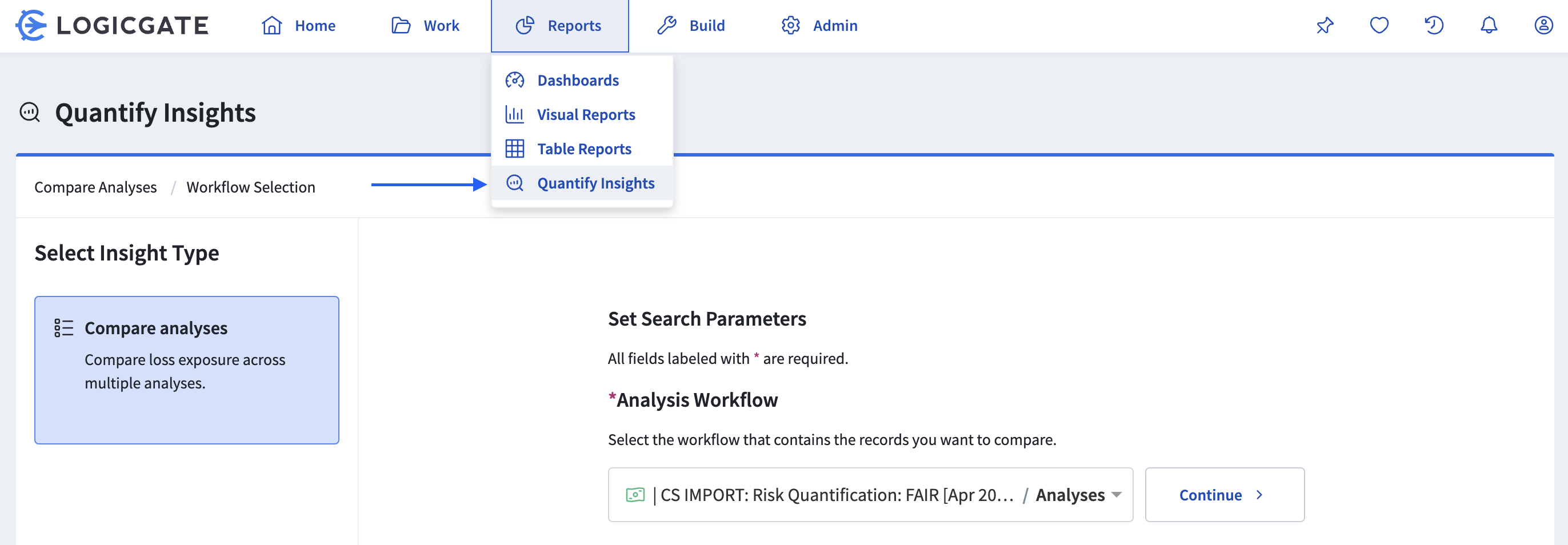Open the notifications bell
The image size is (1568, 545).
coord(1488,26)
